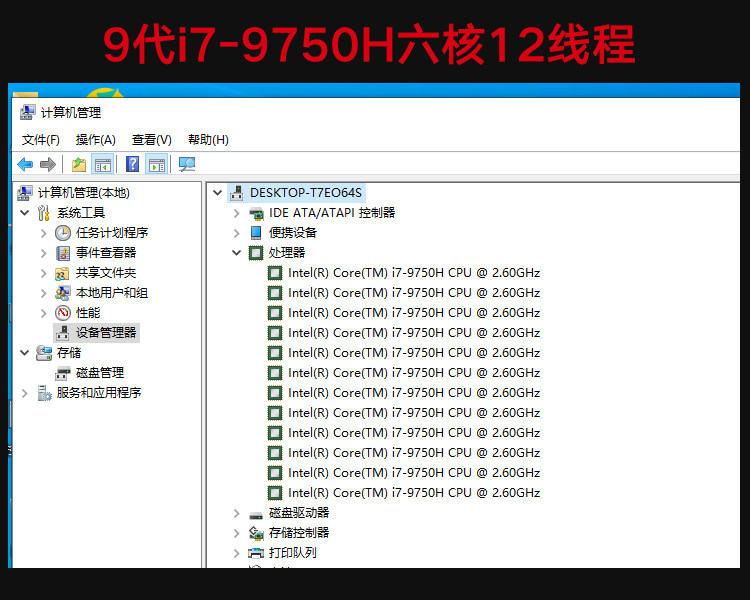Collapse the DESKTOP-T7EO64S device root
The width and height of the screenshot is (750, 600).
point(218,193)
